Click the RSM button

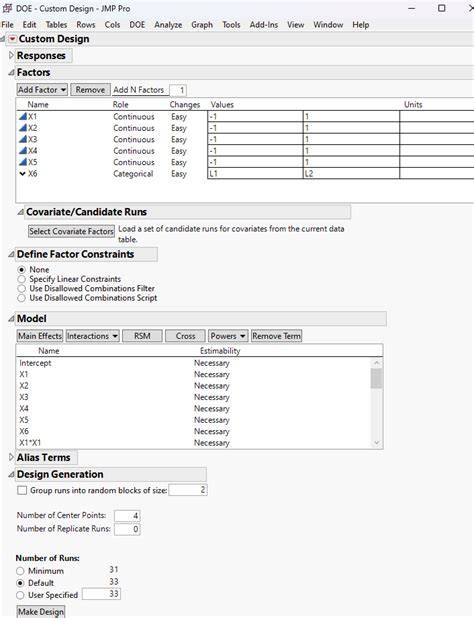[142, 336]
